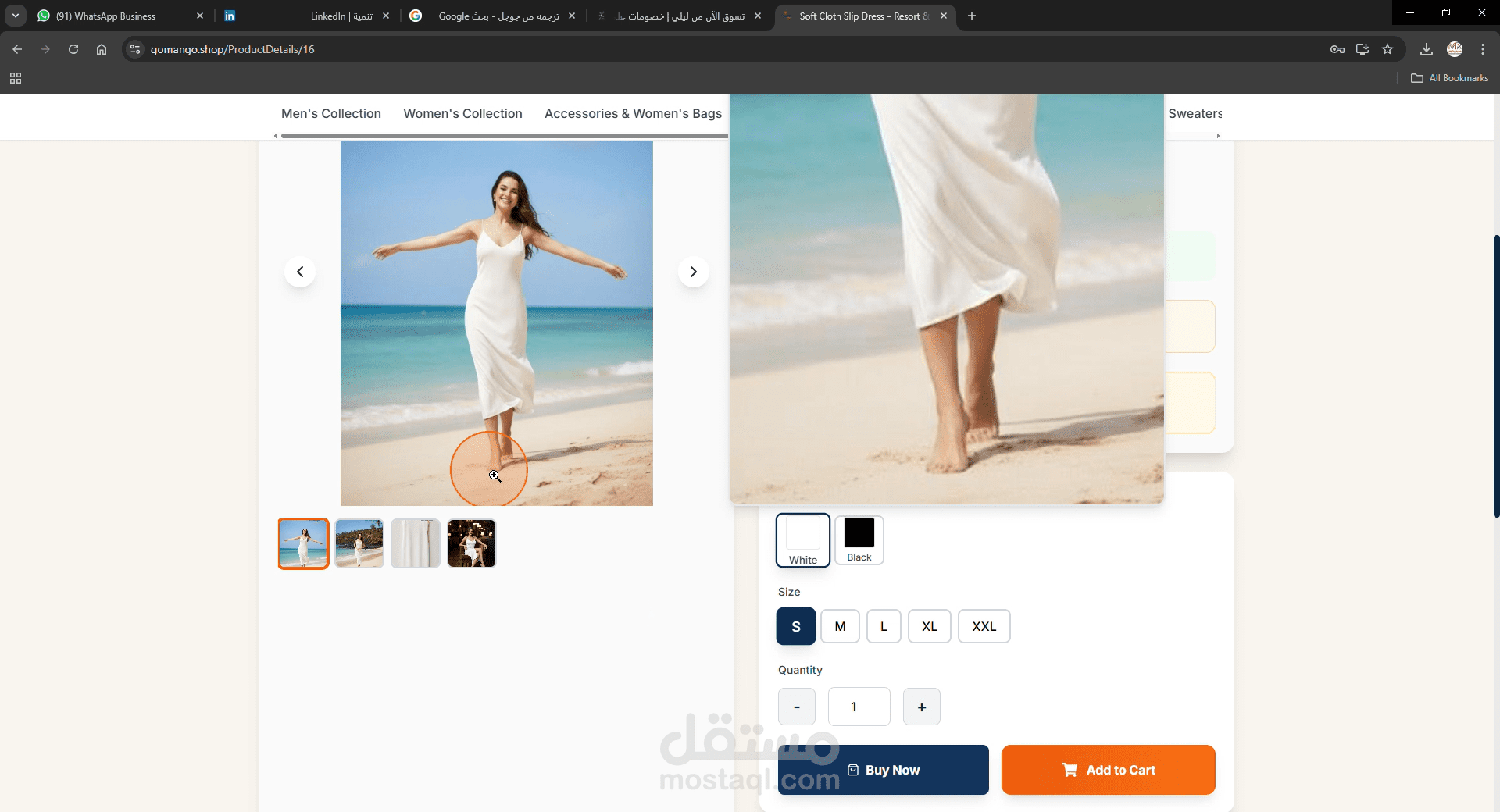Open browser downloads icon
This screenshot has width=1500, height=812.
tap(1427, 49)
